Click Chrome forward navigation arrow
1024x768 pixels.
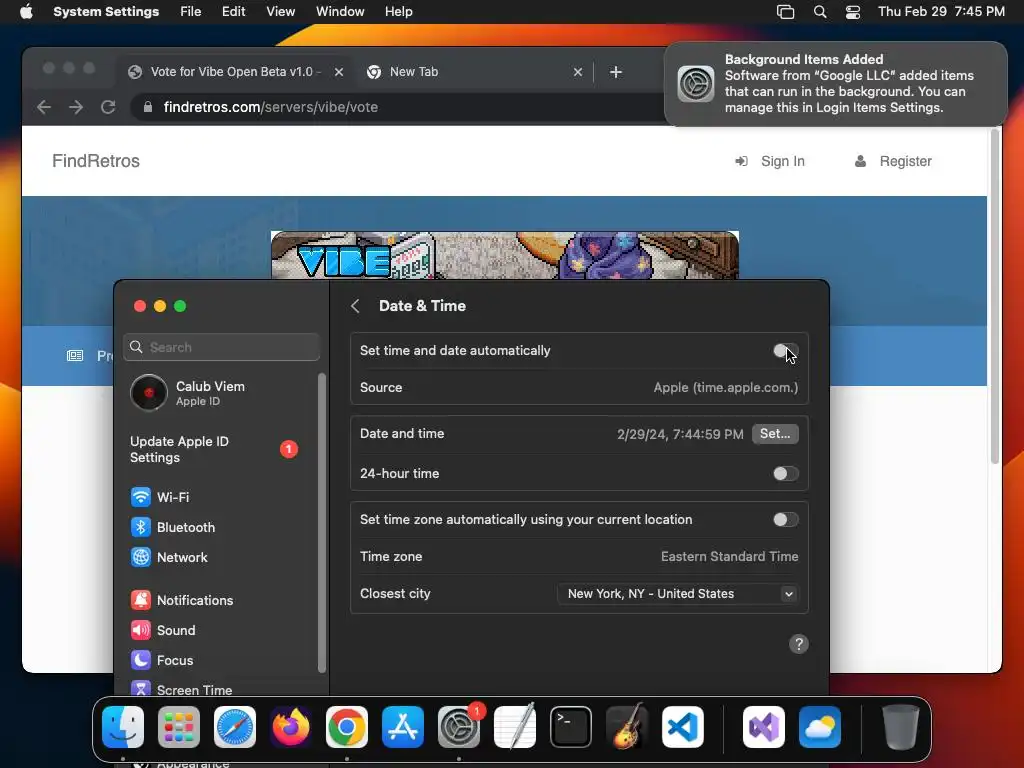point(76,107)
